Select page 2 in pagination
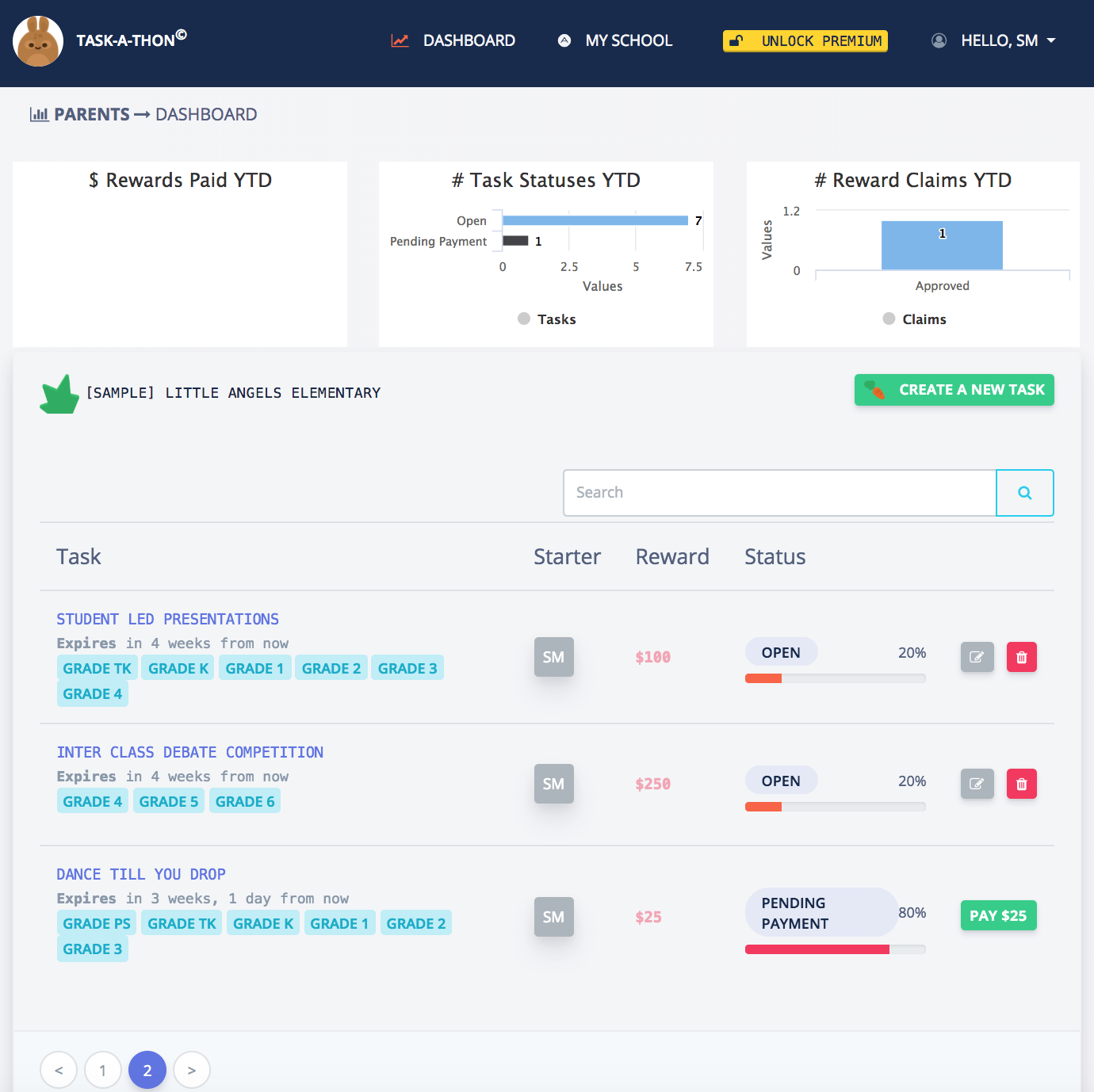Screen dimensions: 1094x1092 click(147, 1071)
